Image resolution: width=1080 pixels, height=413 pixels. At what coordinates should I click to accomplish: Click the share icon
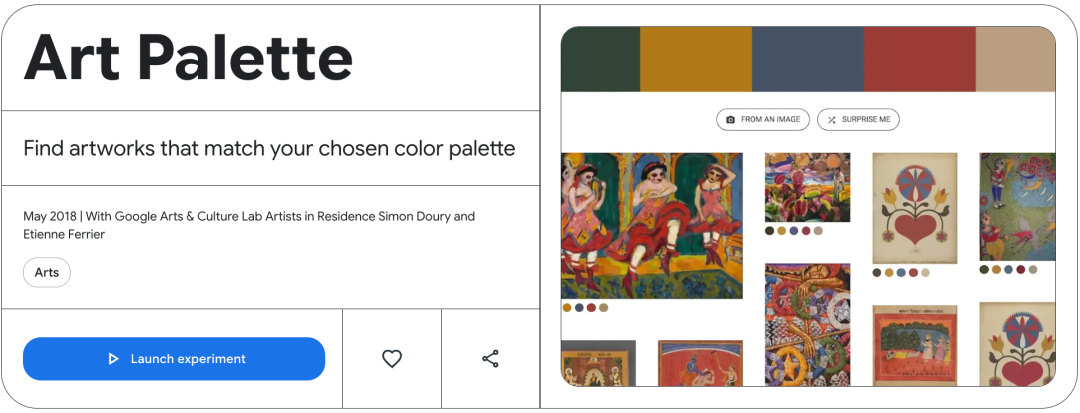coord(490,358)
